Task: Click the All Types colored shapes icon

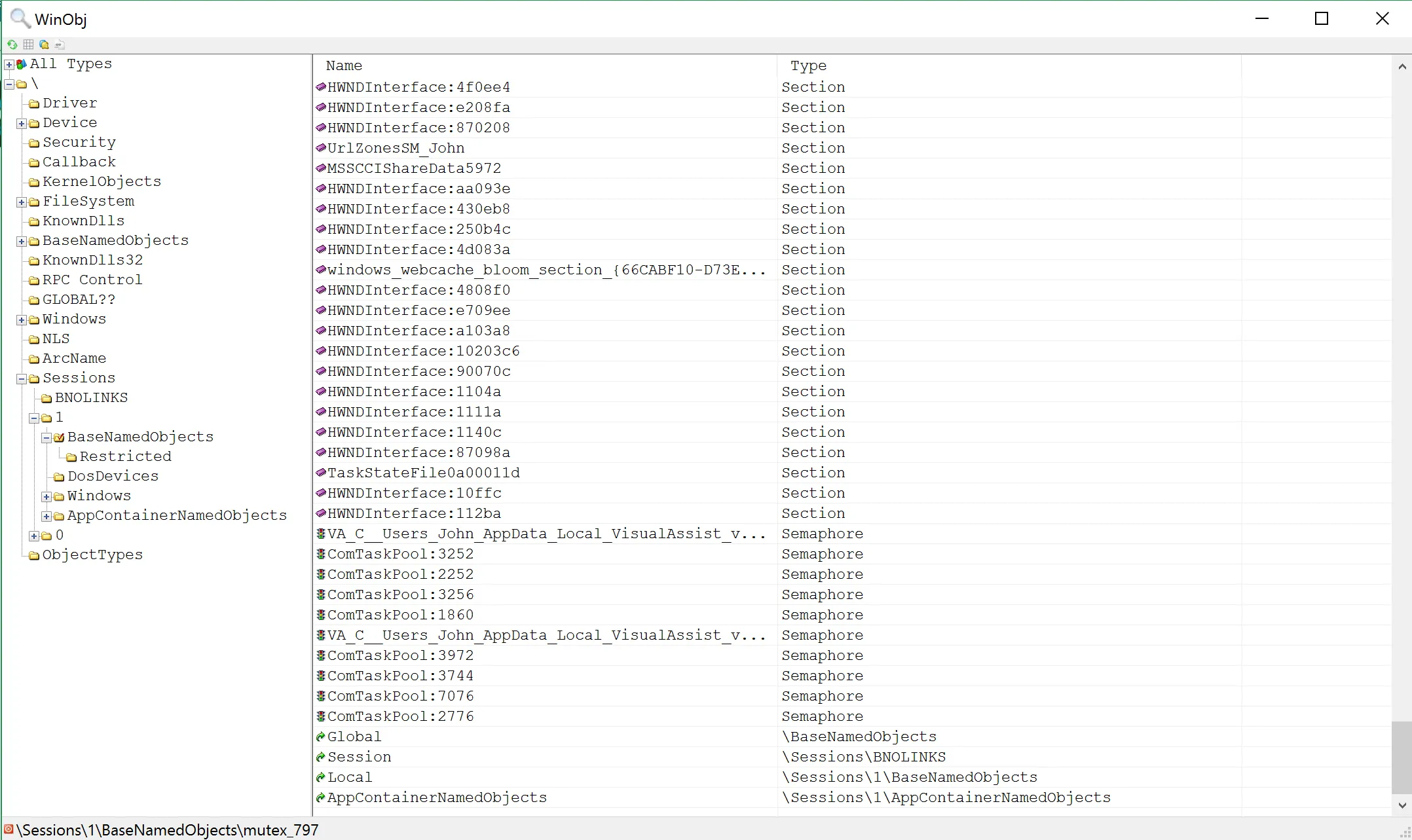Action: [x=22, y=64]
